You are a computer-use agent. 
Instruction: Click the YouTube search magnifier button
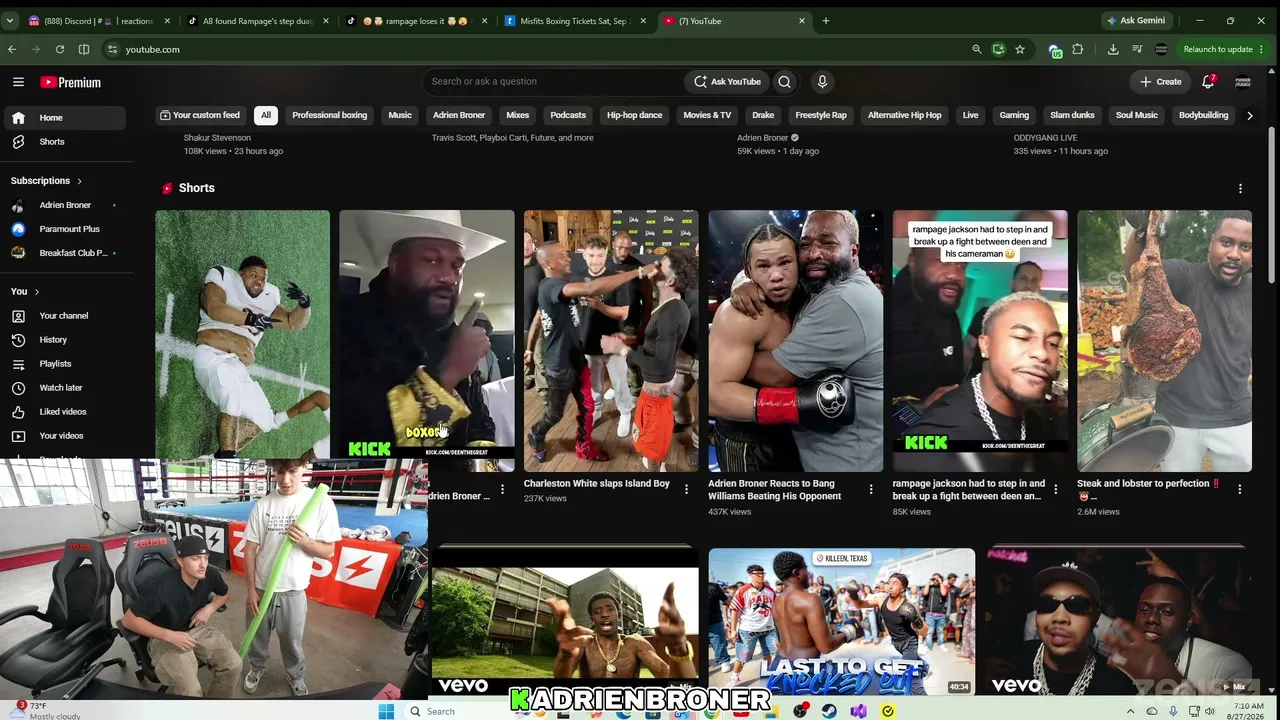coord(785,82)
